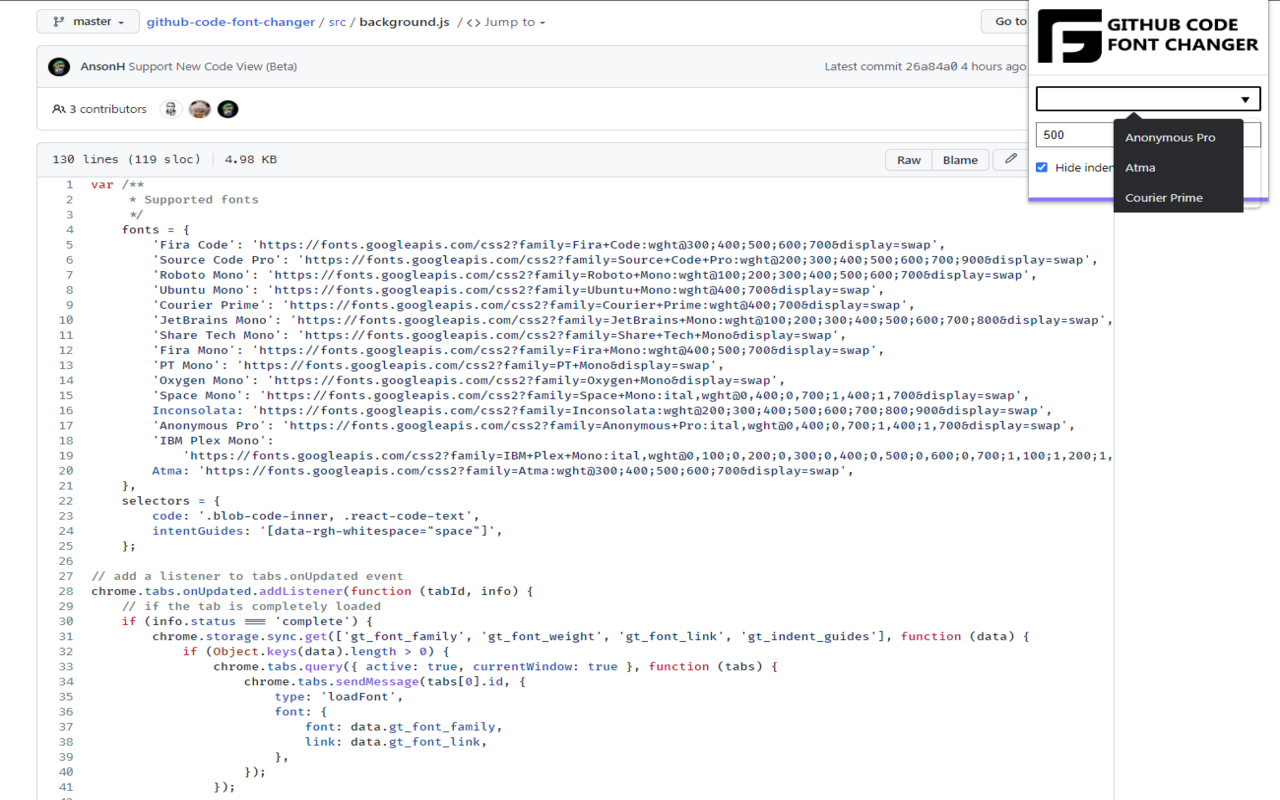Open the third contributor avatar
The width and height of the screenshot is (1280, 800).
(228, 109)
